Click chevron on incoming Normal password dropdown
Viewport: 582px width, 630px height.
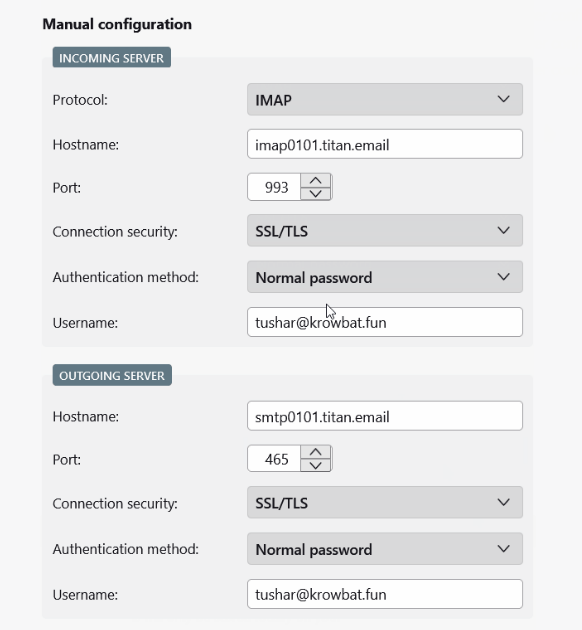click(503, 276)
